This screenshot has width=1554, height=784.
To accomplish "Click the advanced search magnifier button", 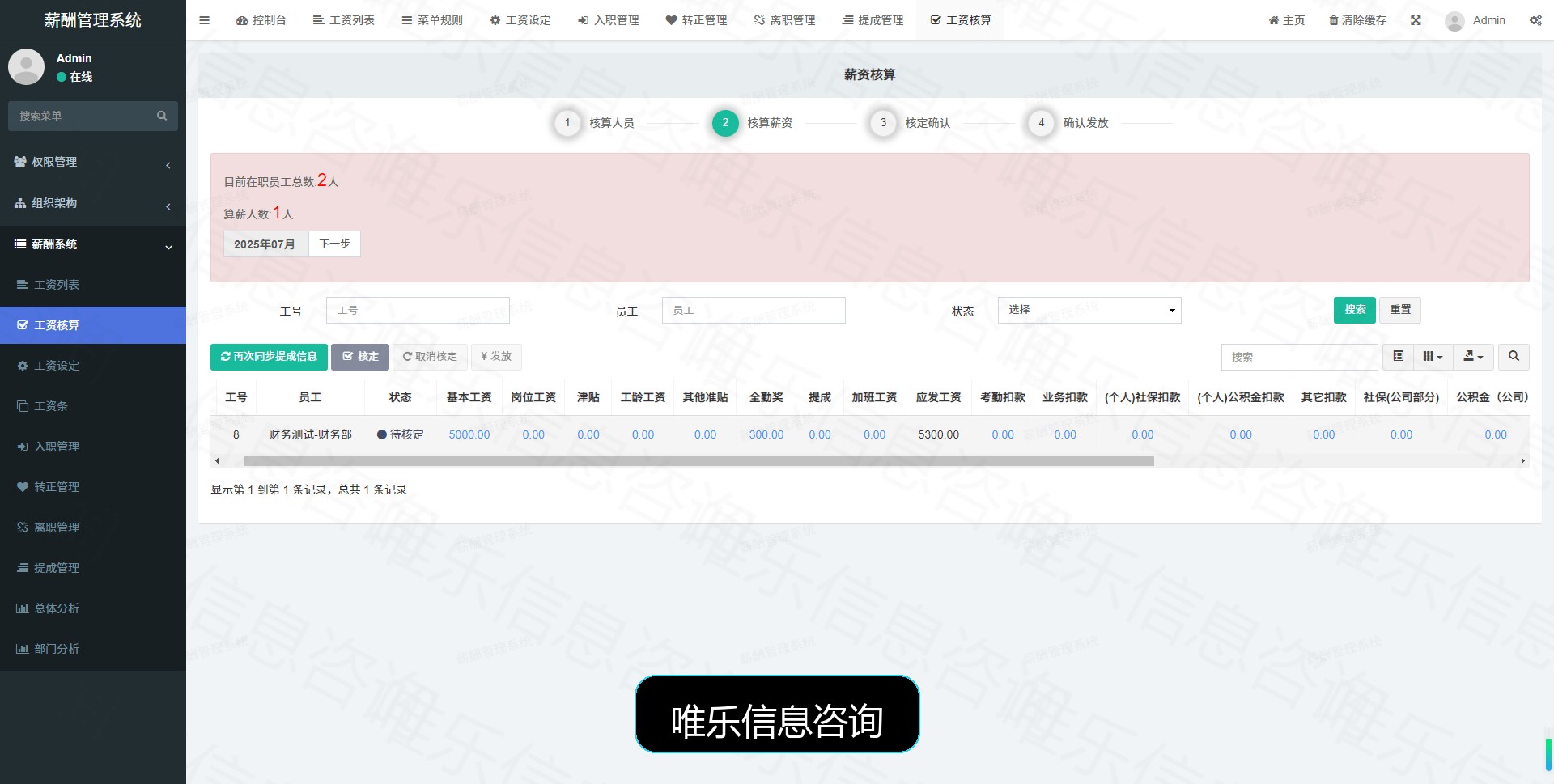I will [x=1514, y=356].
